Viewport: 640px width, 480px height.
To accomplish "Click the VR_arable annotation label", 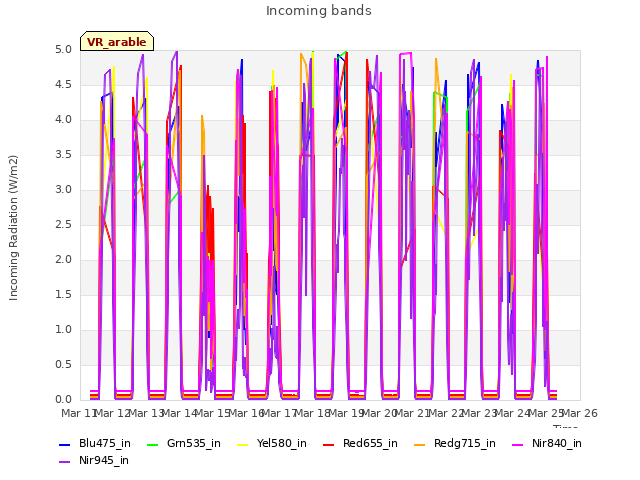I will pyautogui.click(x=117, y=42).
